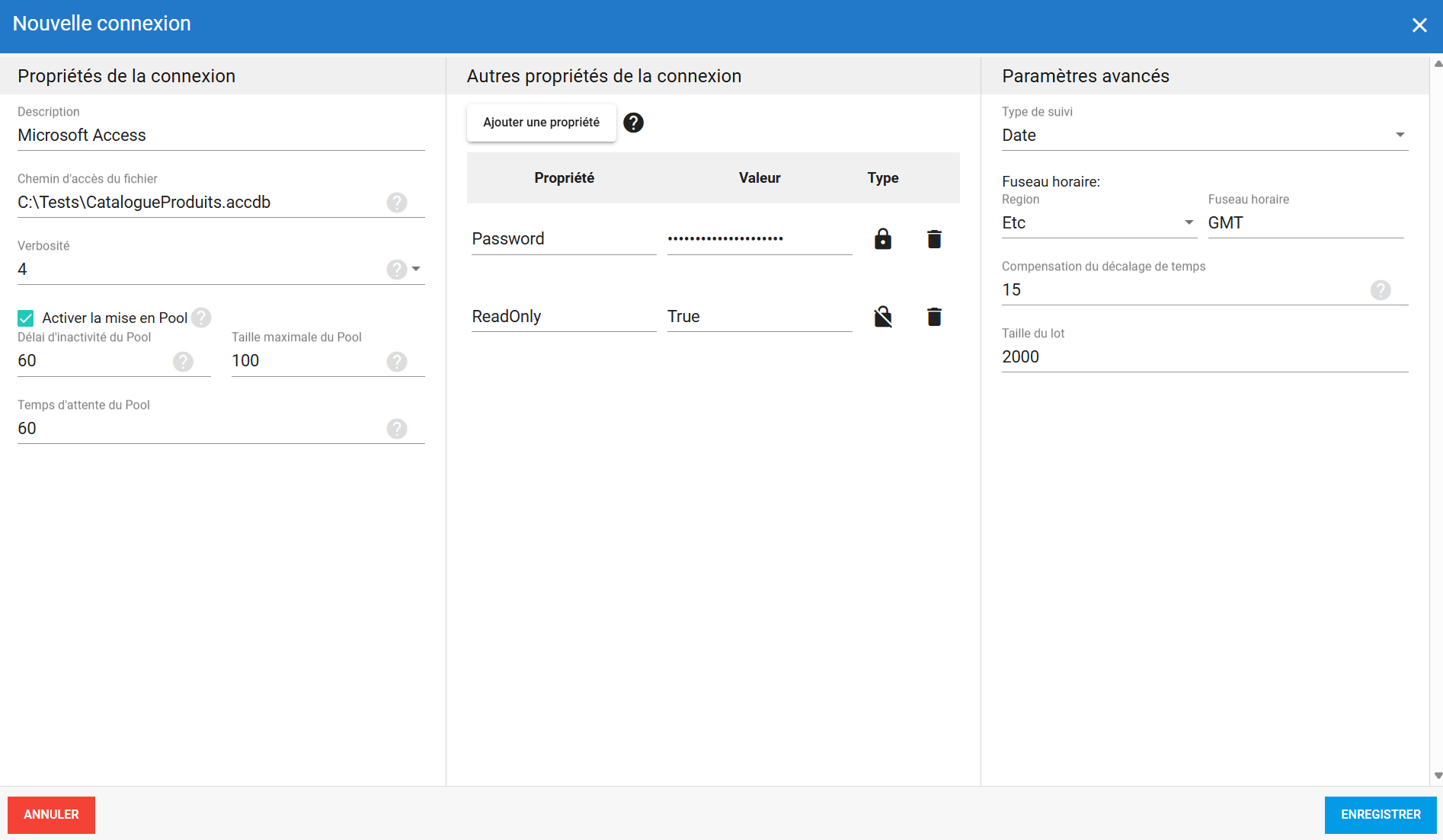1443x840 pixels.
Task: Delete the ReadOnly property row
Action: pos(934,317)
